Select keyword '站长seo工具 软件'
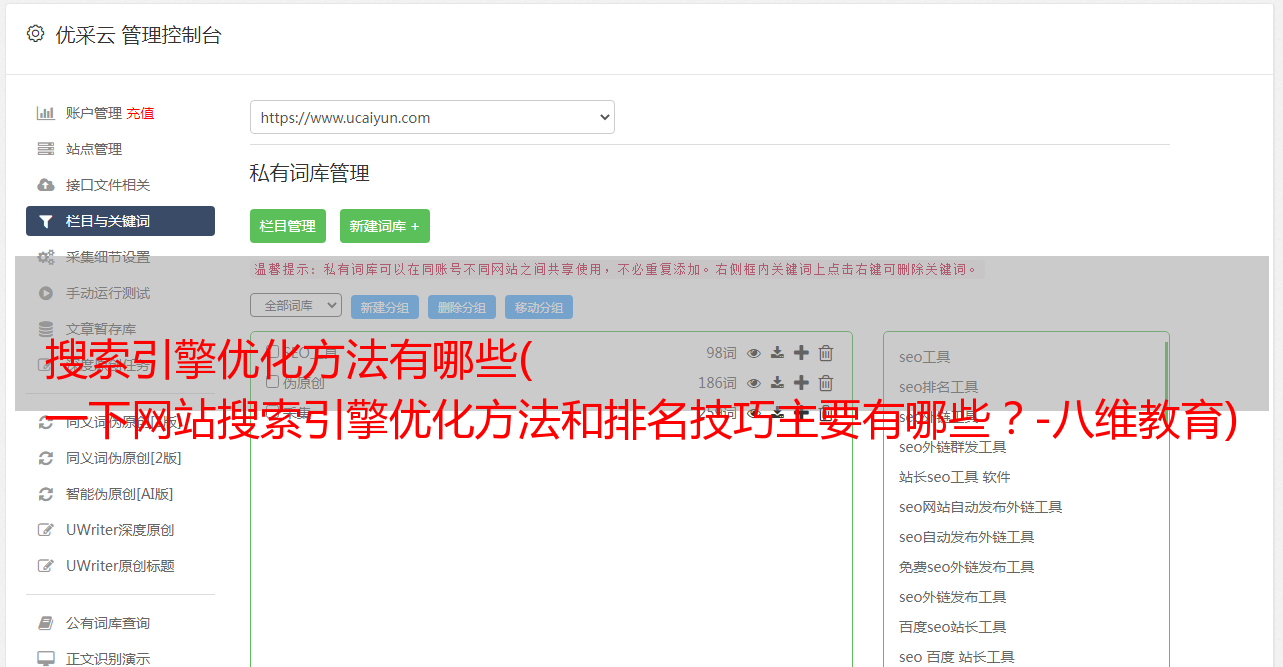This screenshot has width=1283, height=667. pos(955,477)
